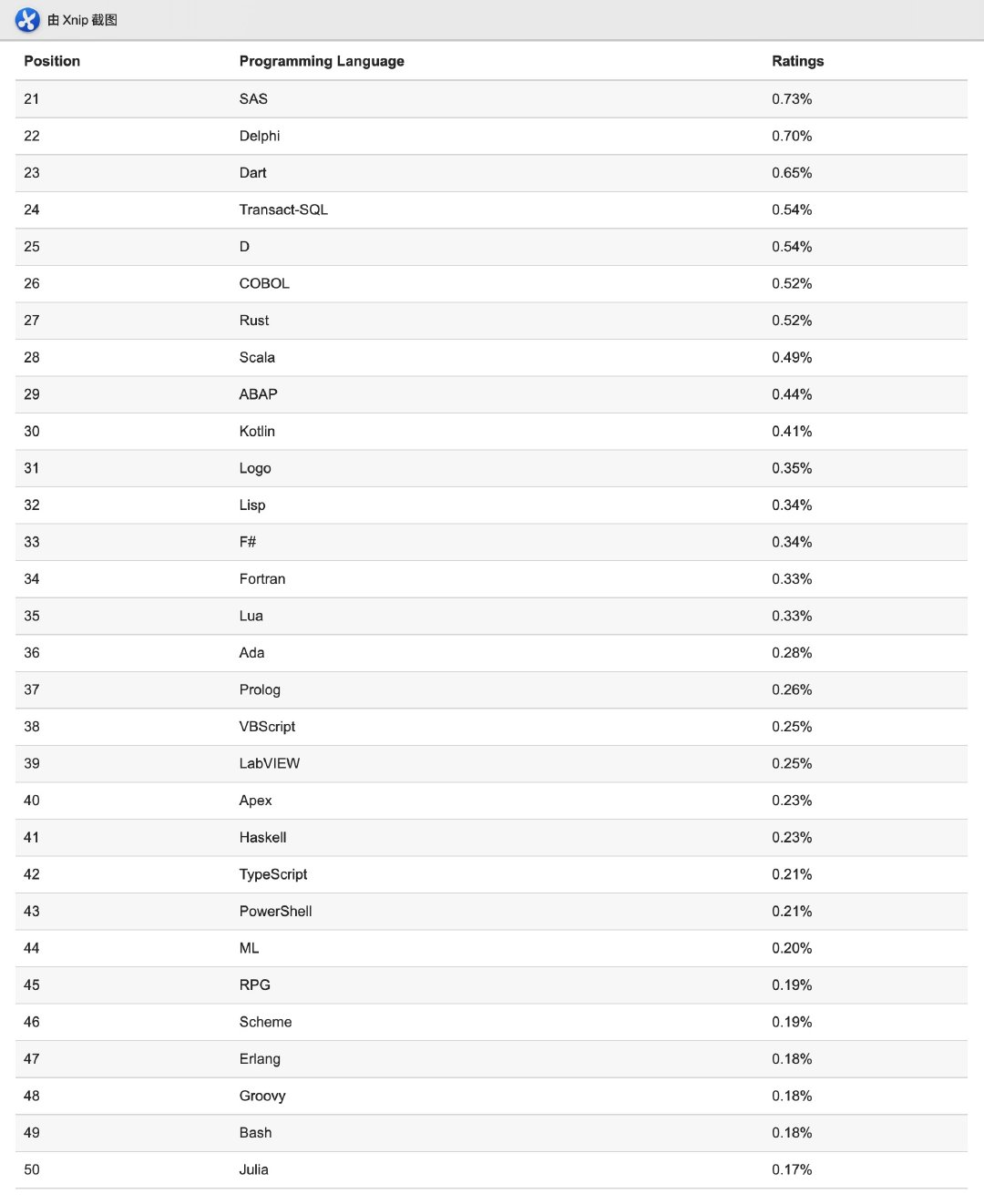Click position number 44
Viewport: 984px width, 1204px height.
point(32,948)
